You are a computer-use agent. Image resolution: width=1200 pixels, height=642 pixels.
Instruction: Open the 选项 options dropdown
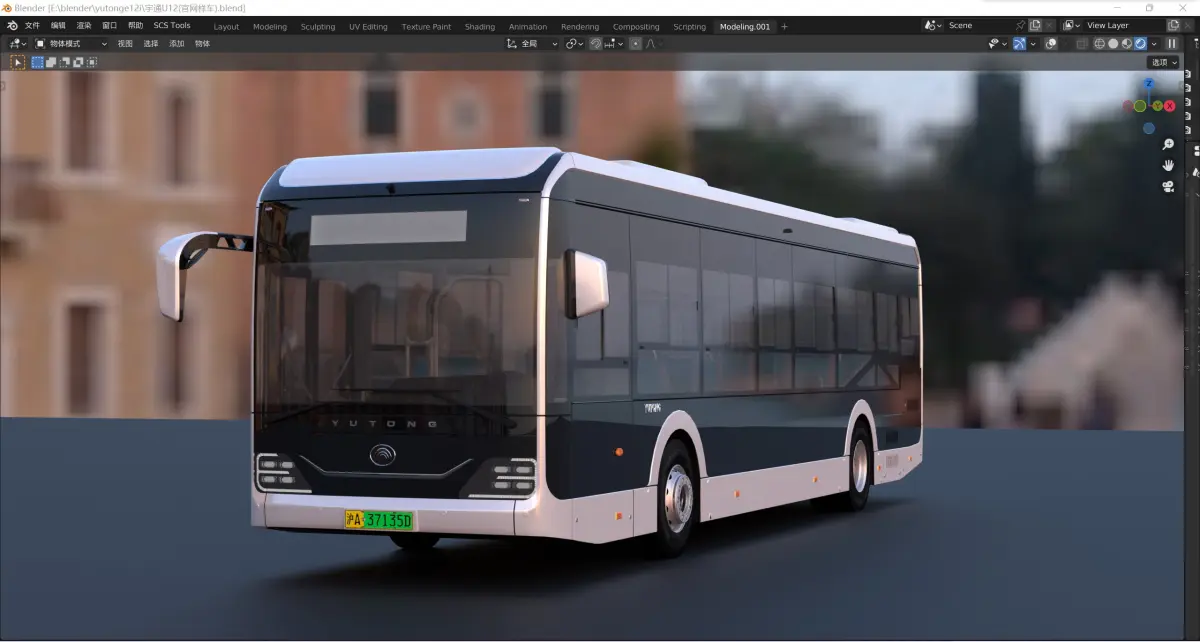pyautogui.click(x=1163, y=62)
